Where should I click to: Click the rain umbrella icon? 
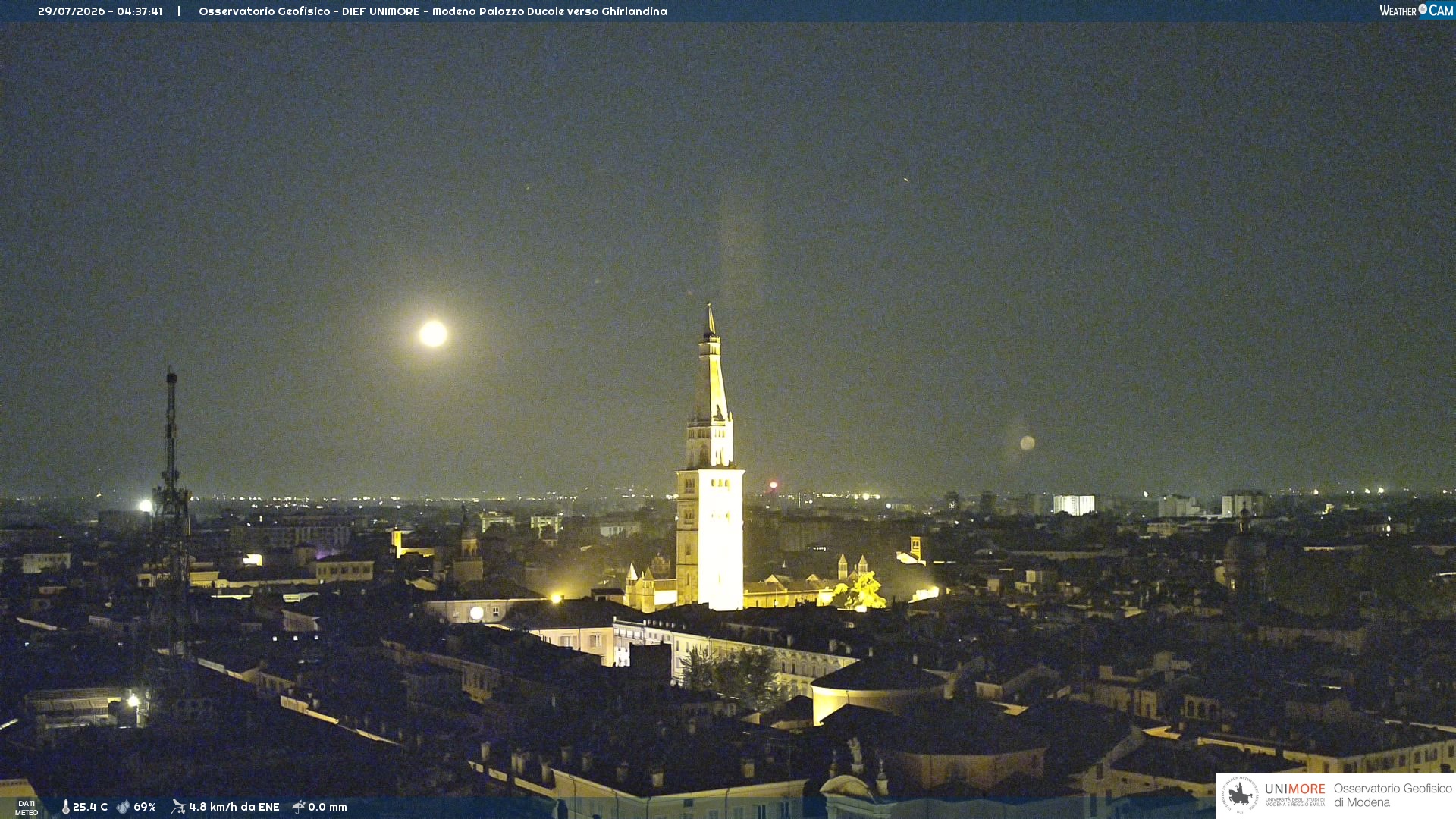[299, 807]
